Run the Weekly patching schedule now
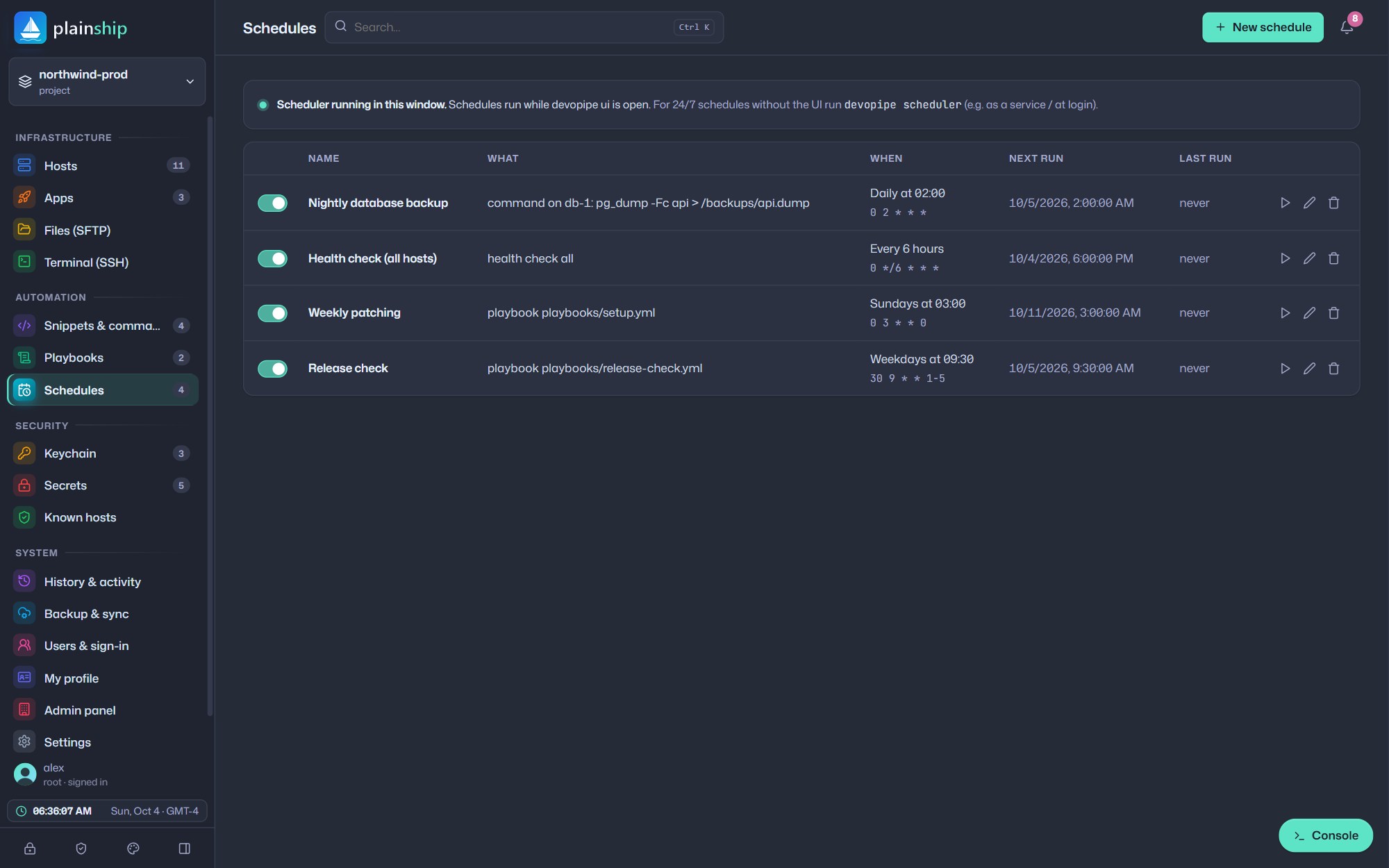The width and height of the screenshot is (1389, 868). tap(1285, 313)
